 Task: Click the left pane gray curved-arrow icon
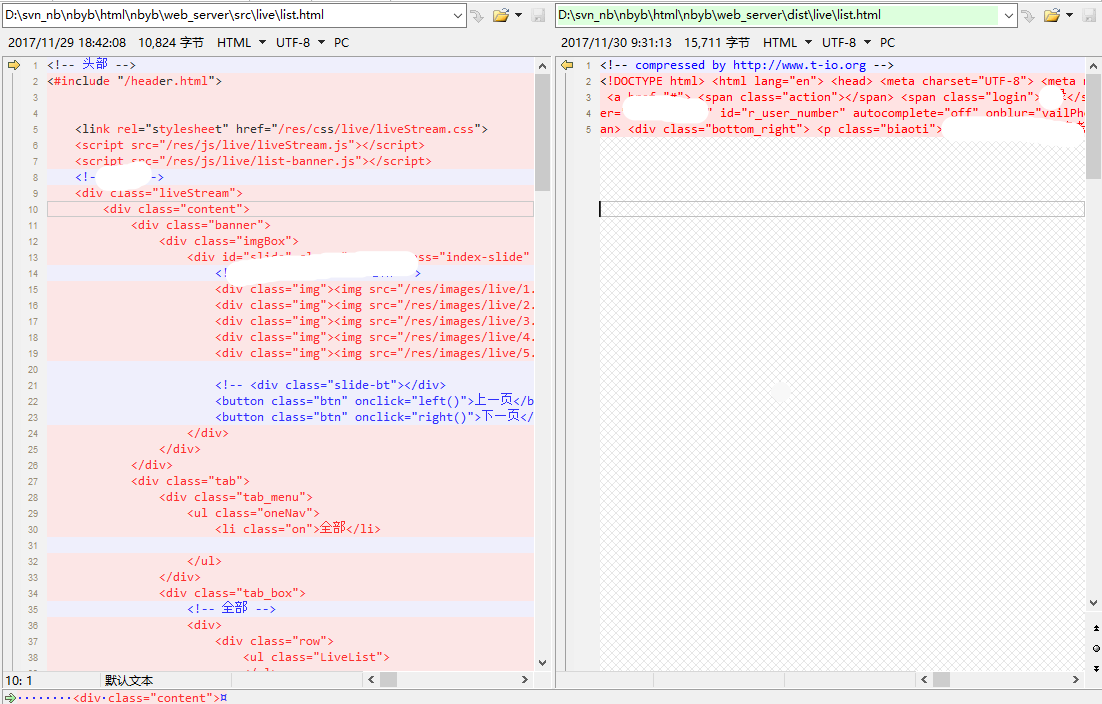click(477, 15)
